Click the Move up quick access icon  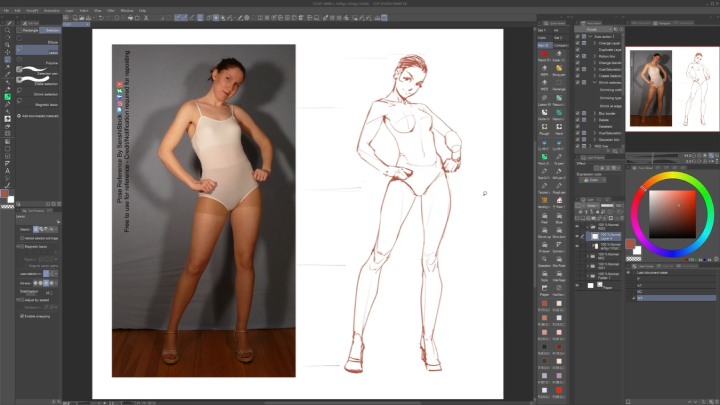pos(544,231)
